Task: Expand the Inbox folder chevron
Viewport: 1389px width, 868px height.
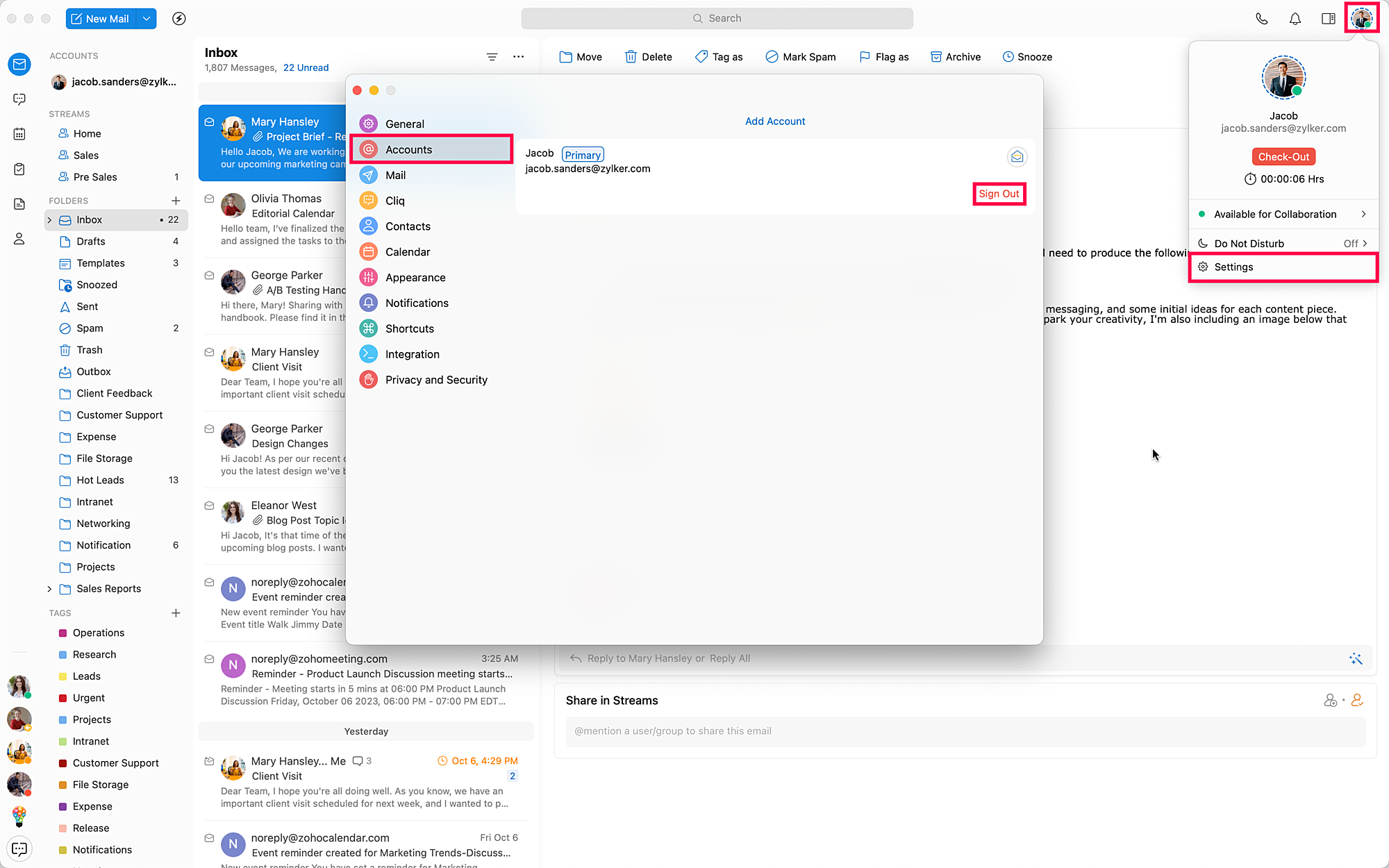Action: [x=49, y=220]
